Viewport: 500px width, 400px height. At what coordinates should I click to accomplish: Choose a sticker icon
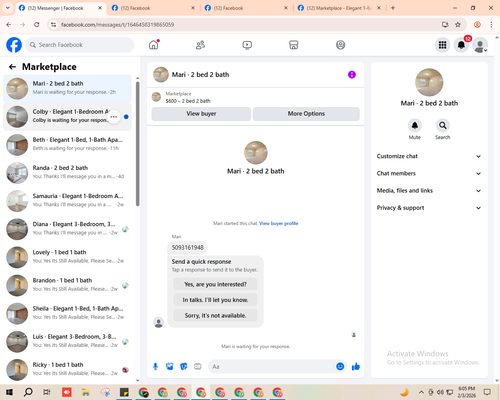click(184, 367)
